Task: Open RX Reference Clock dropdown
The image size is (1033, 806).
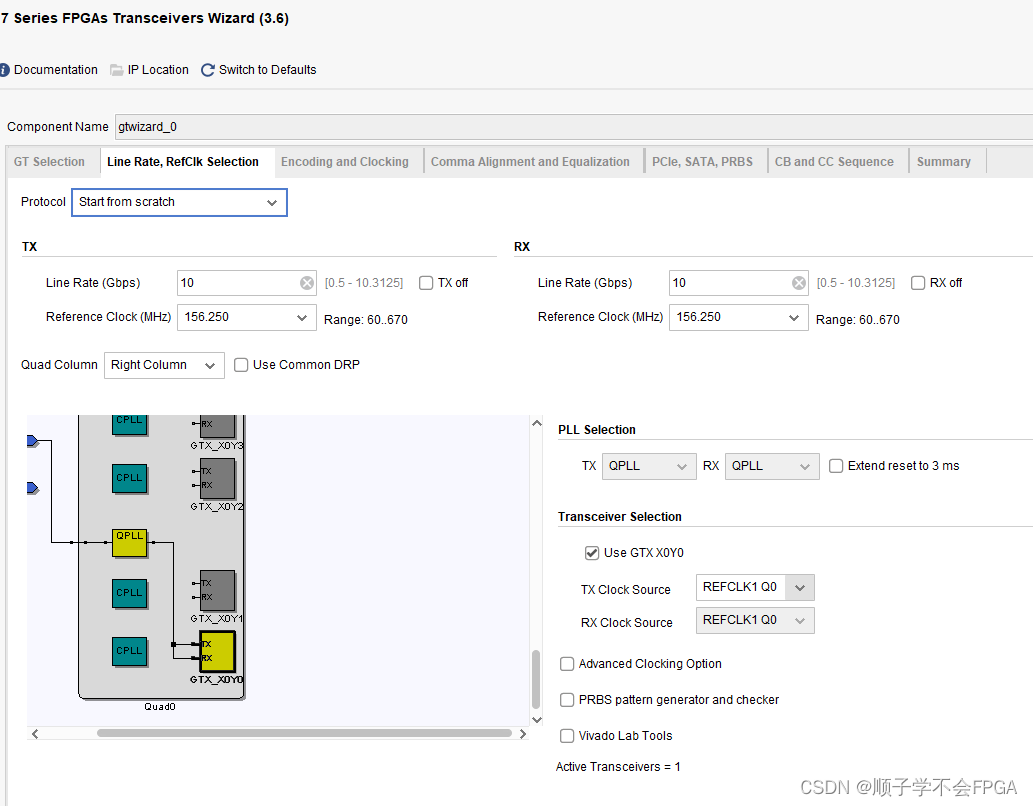Action: coord(739,318)
